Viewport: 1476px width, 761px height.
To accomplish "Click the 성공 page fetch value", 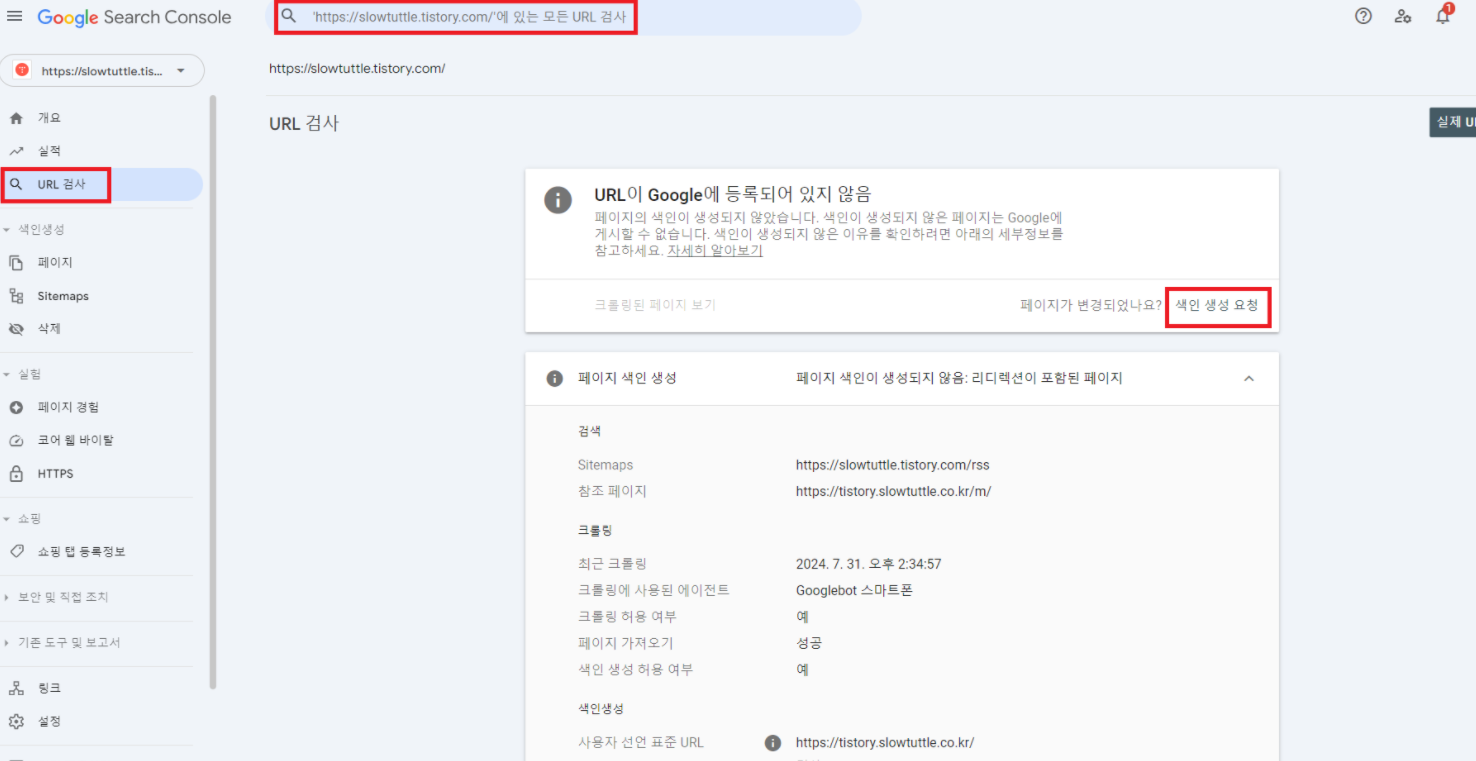I will tap(809, 643).
